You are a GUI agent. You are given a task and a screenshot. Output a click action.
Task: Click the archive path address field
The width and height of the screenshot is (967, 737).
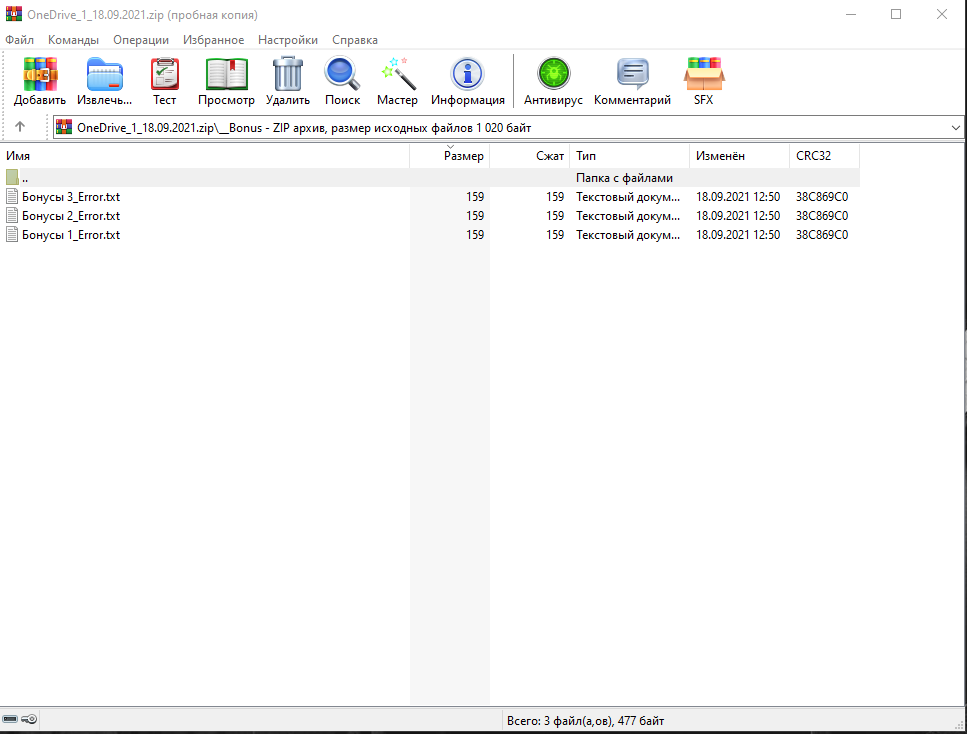(x=508, y=128)
